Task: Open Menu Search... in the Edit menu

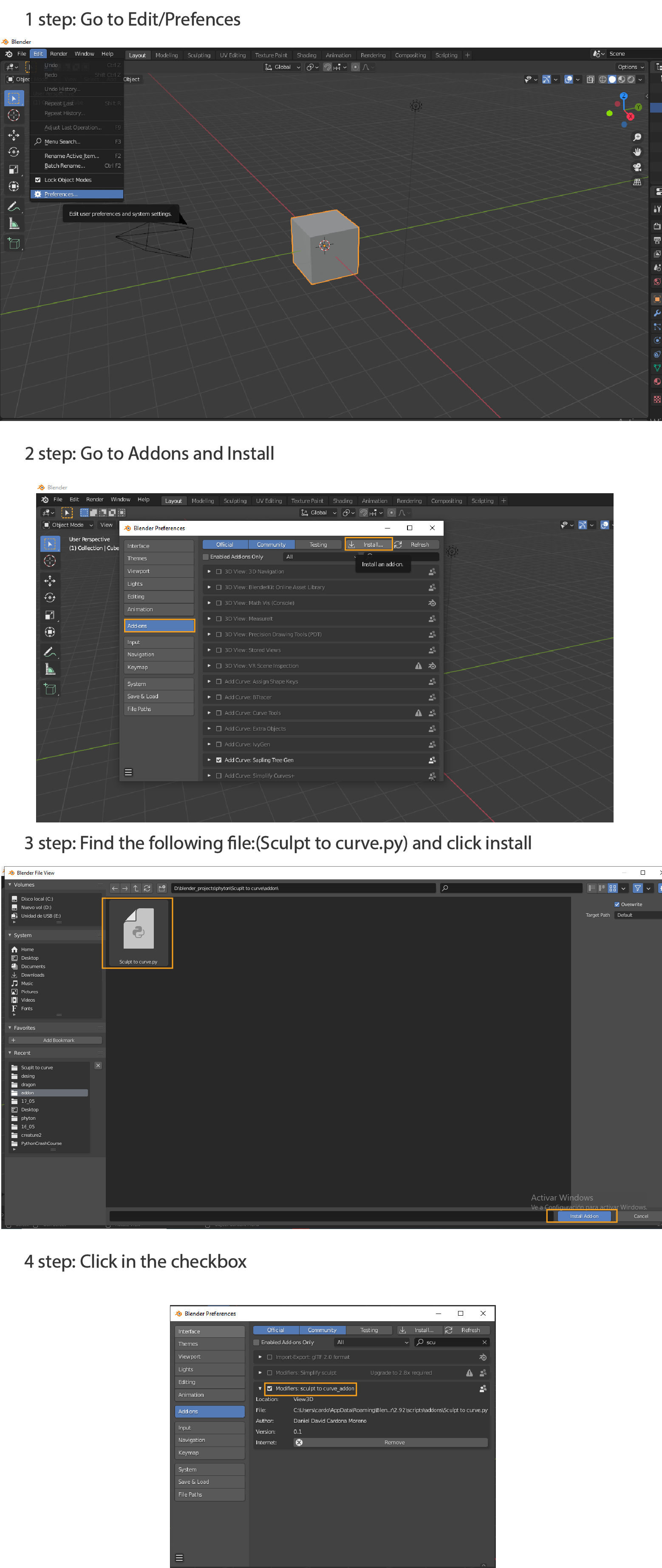Action: point(77,142)
